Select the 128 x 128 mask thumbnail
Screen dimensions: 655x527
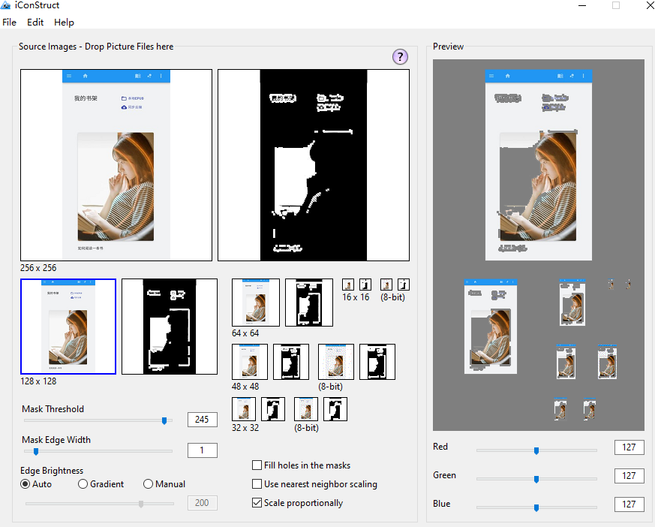point(169,327)
